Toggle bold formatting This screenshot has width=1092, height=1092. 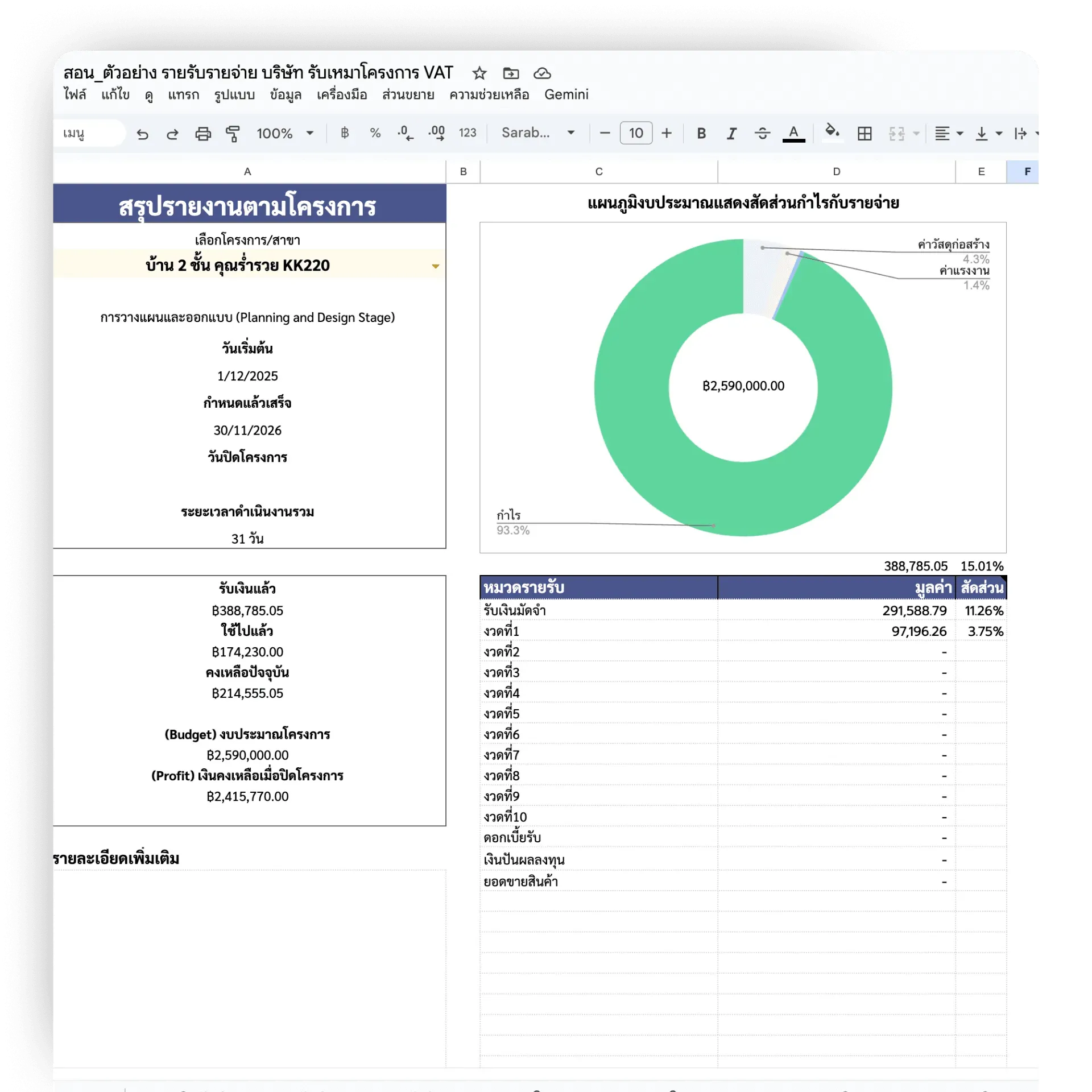coord(701,133)
